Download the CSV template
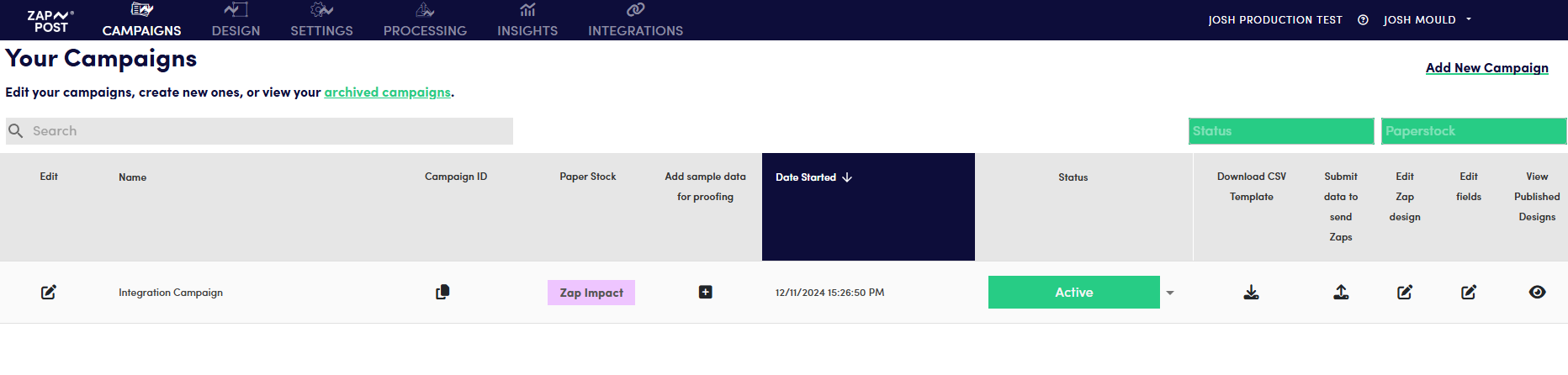 (1251, 292)
